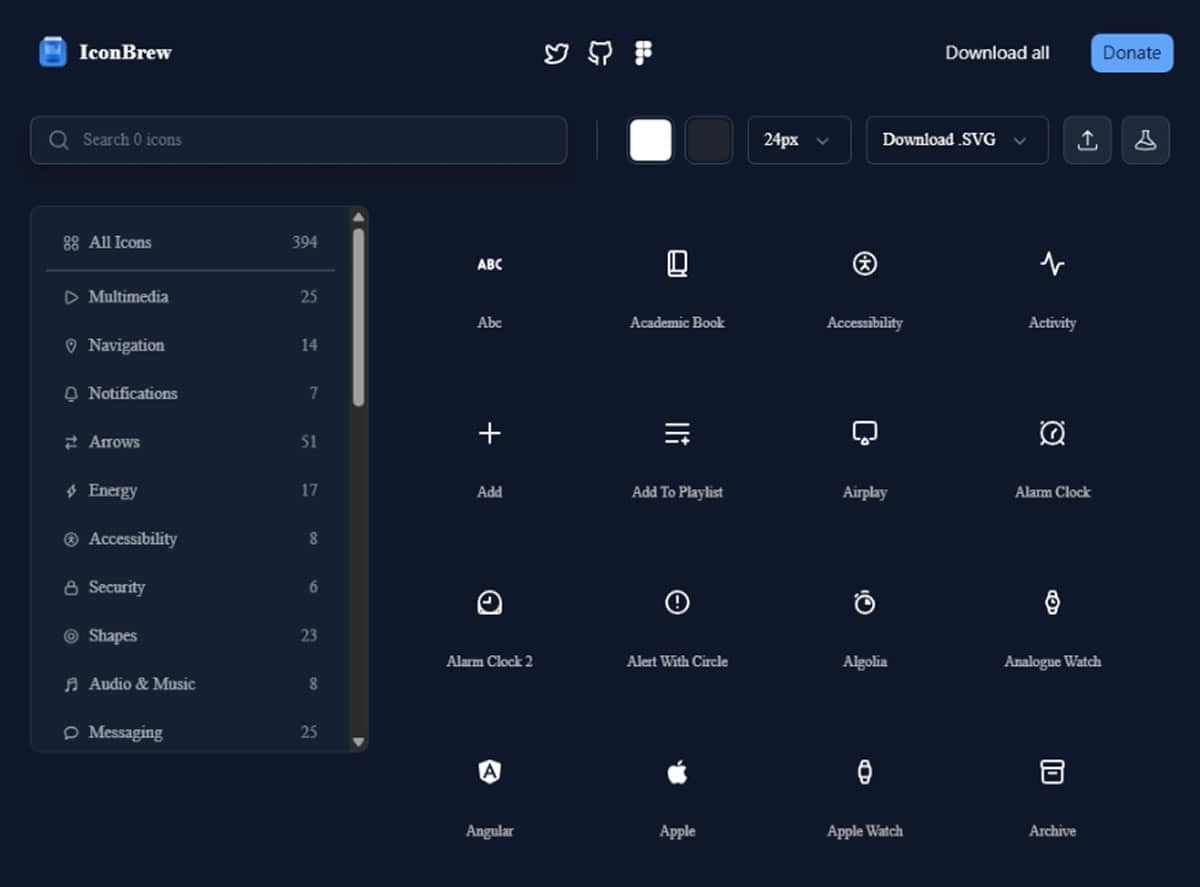The height and width of the screenshot is (887, 1200).
Task: Select the white icon color swatch
Action: click(650, 140)
